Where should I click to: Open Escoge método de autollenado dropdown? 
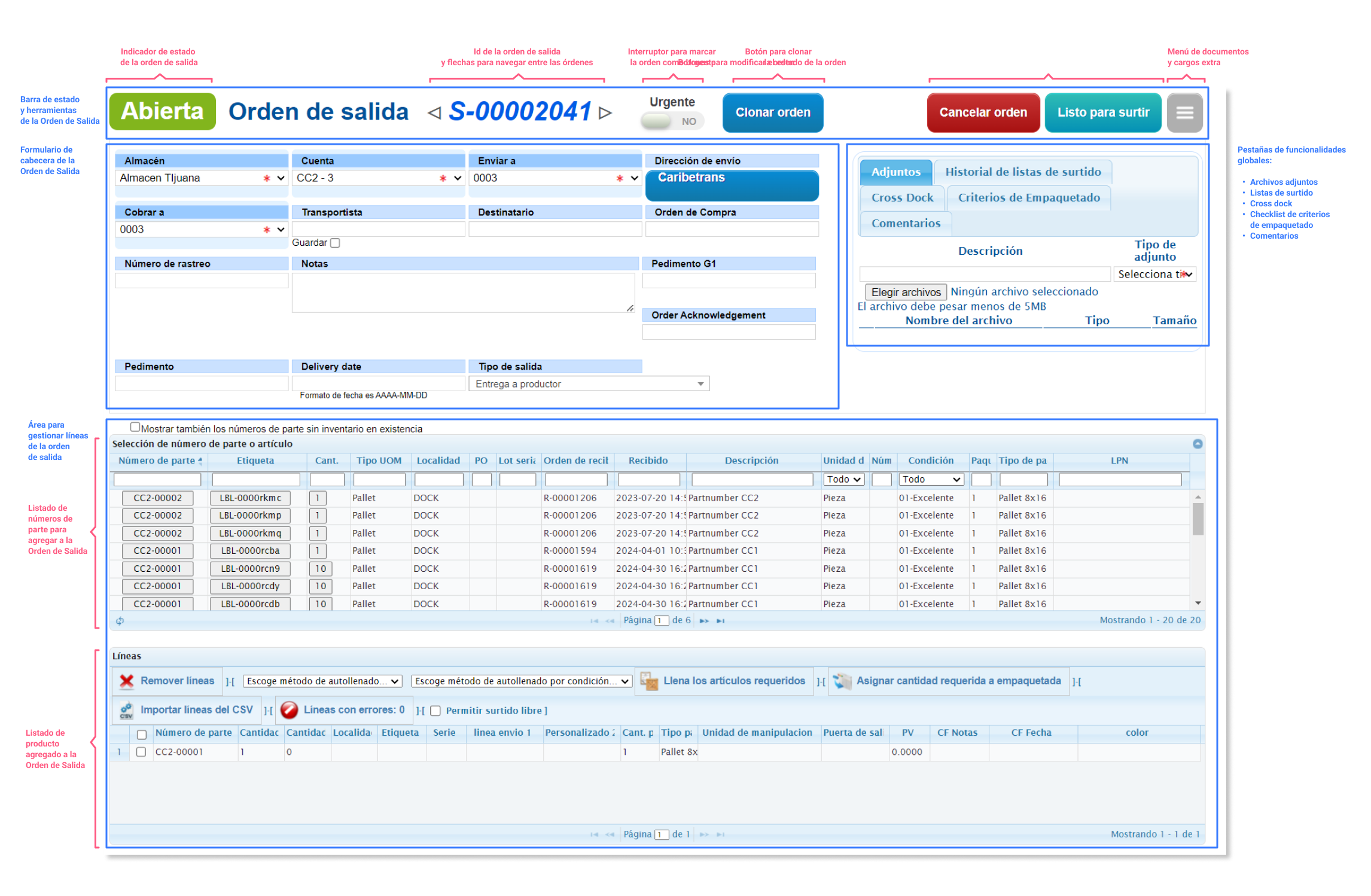[x=322, y=681]
